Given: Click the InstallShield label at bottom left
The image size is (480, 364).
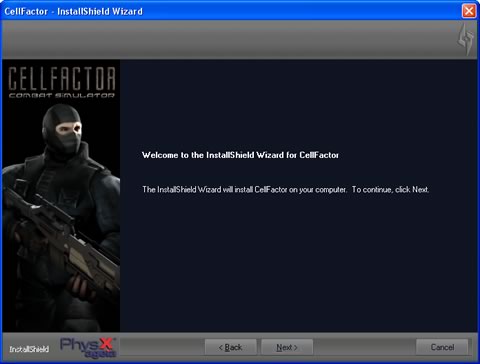Looking at the screenshot, I should tap(29, 349).
